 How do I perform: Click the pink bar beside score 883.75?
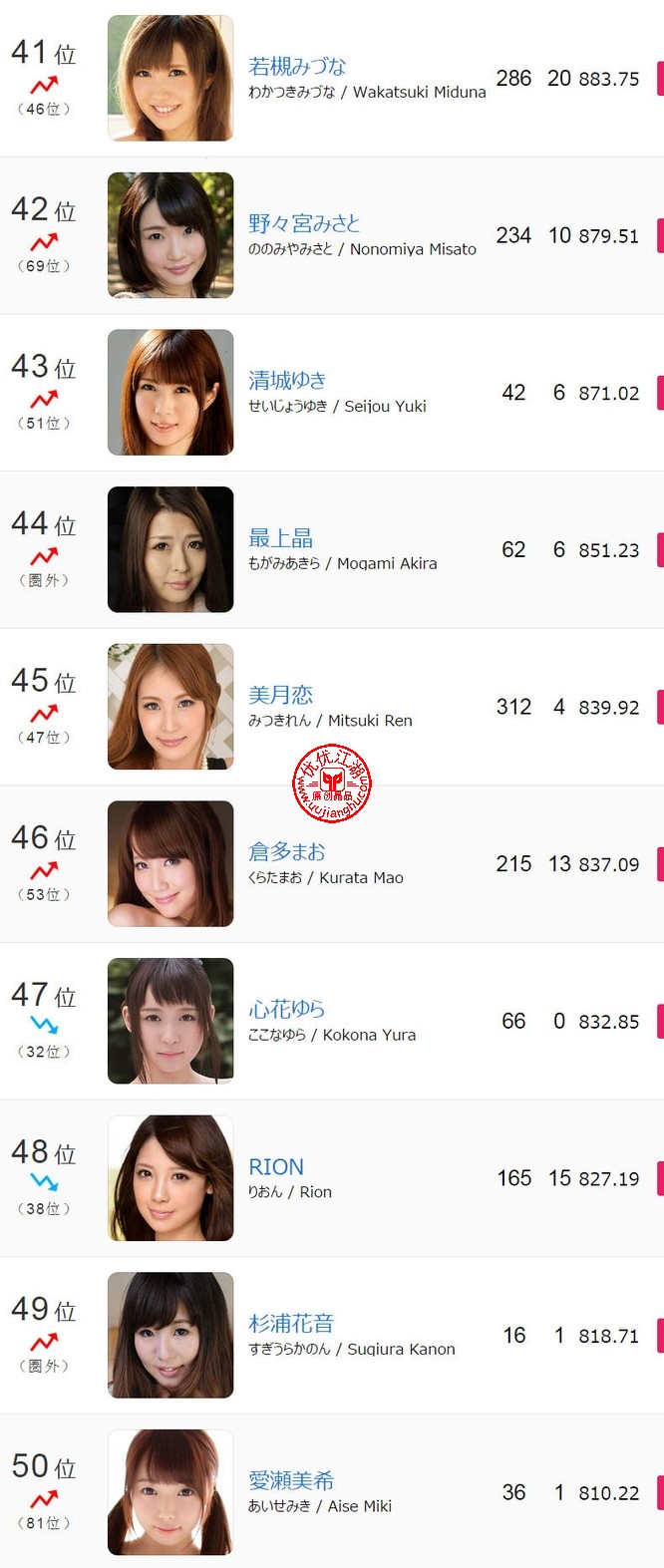pos(660,79)
